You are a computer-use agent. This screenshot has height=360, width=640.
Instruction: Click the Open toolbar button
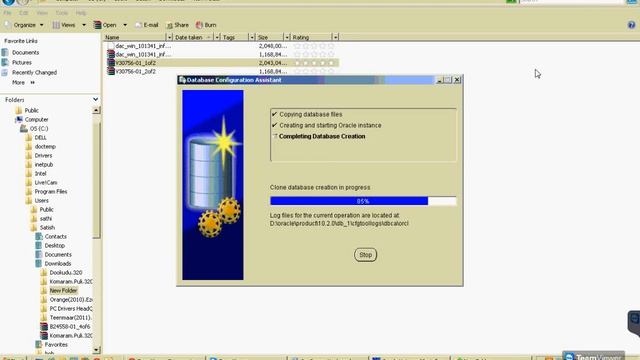105,25
